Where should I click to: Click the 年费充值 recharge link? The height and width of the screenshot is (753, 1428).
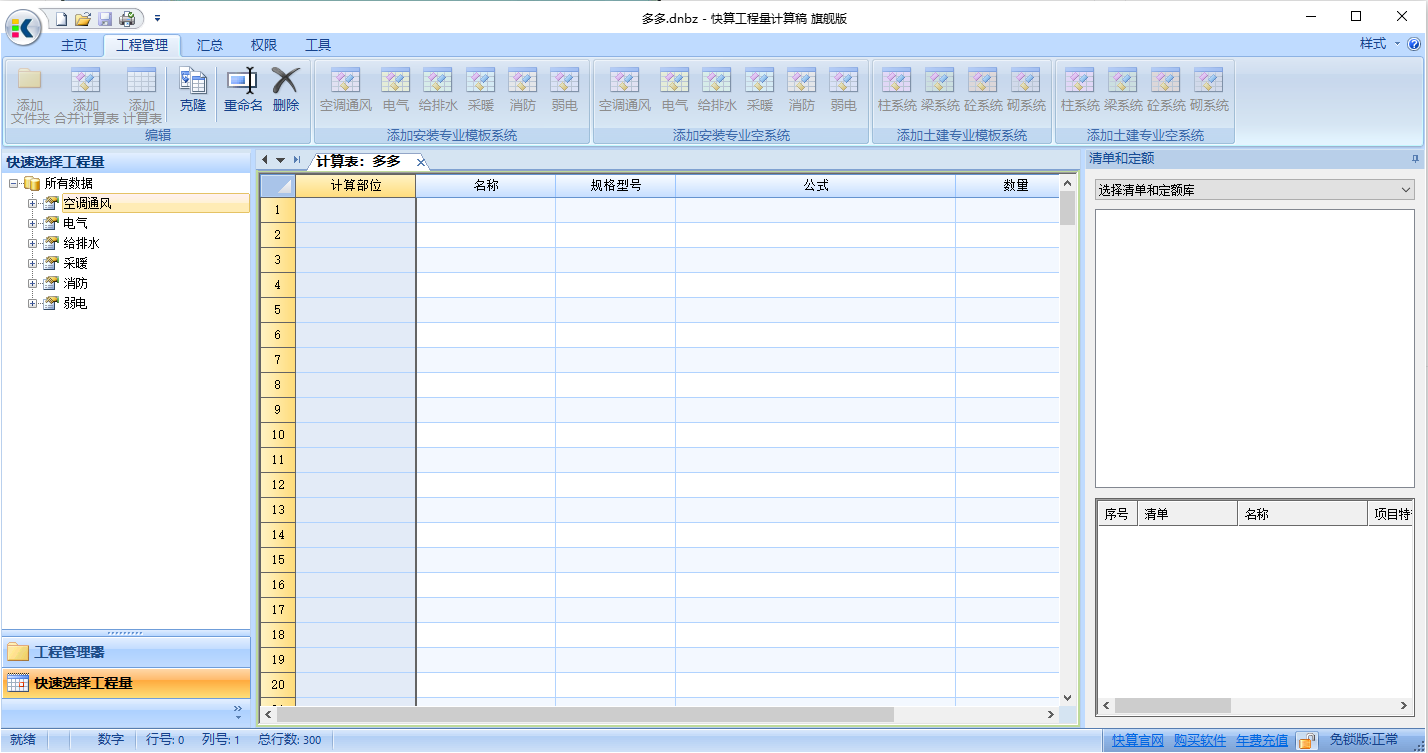[1261, 740]
